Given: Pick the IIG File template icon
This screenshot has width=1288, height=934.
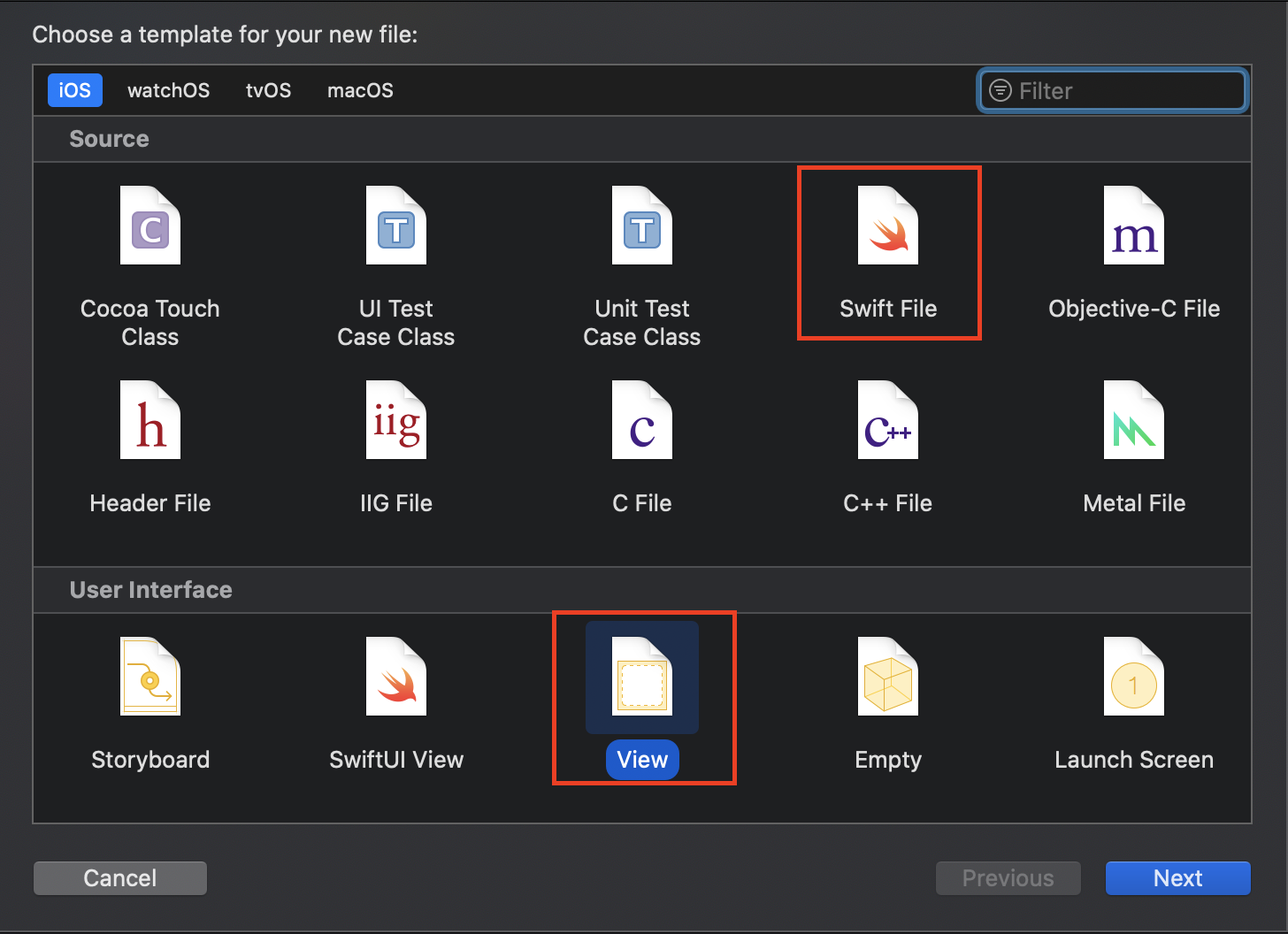Looking at the screenshot, I should click(x=396, y=419).
